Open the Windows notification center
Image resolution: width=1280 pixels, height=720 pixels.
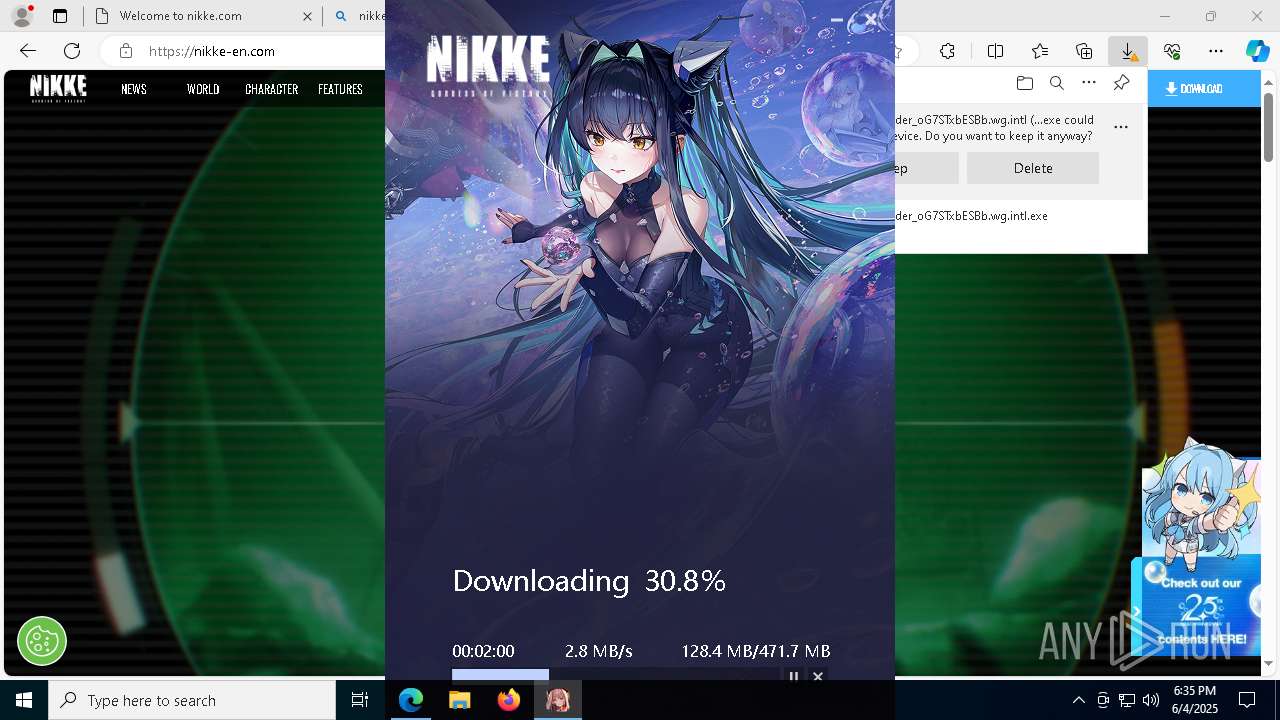(1247, 701)
